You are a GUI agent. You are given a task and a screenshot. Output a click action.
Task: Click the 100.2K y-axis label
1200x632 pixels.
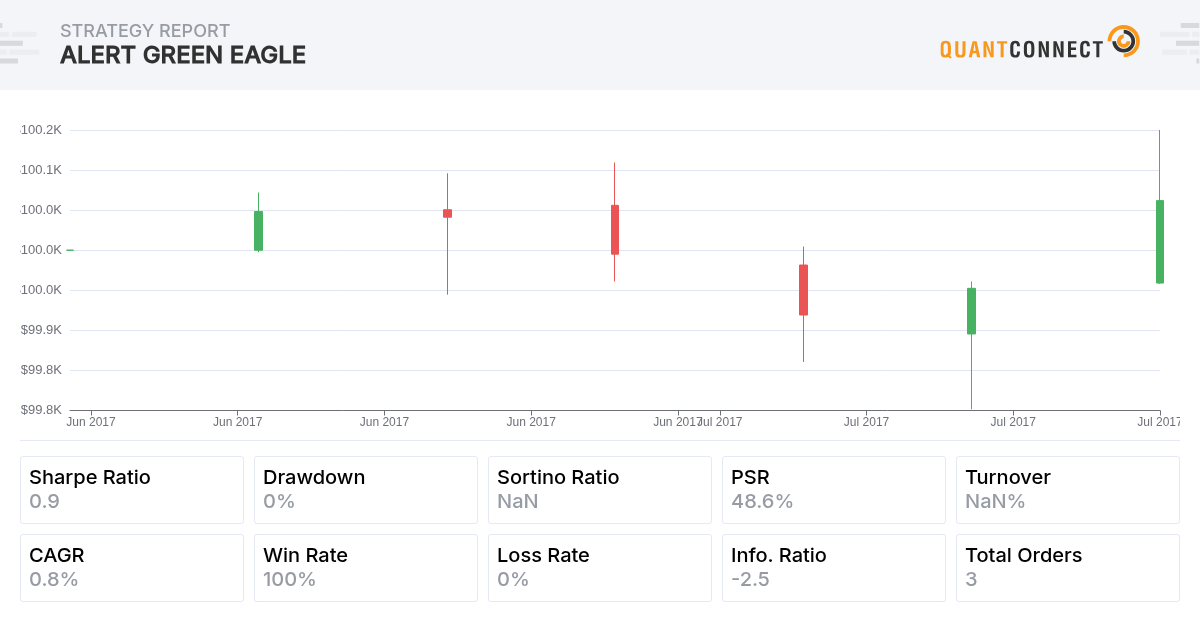[41, 130]
